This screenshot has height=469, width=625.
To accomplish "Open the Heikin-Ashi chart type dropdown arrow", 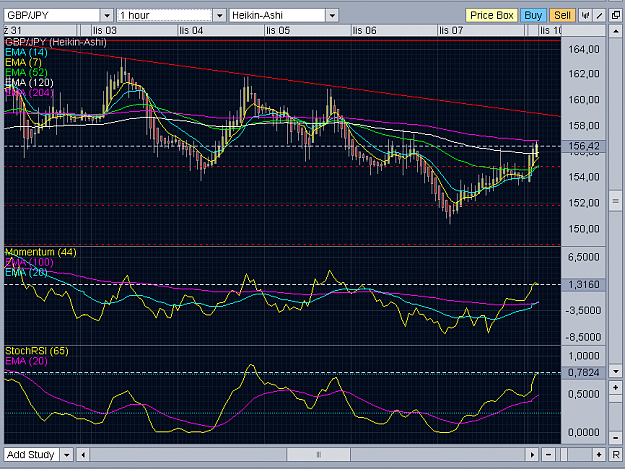I will click(332, 16).
